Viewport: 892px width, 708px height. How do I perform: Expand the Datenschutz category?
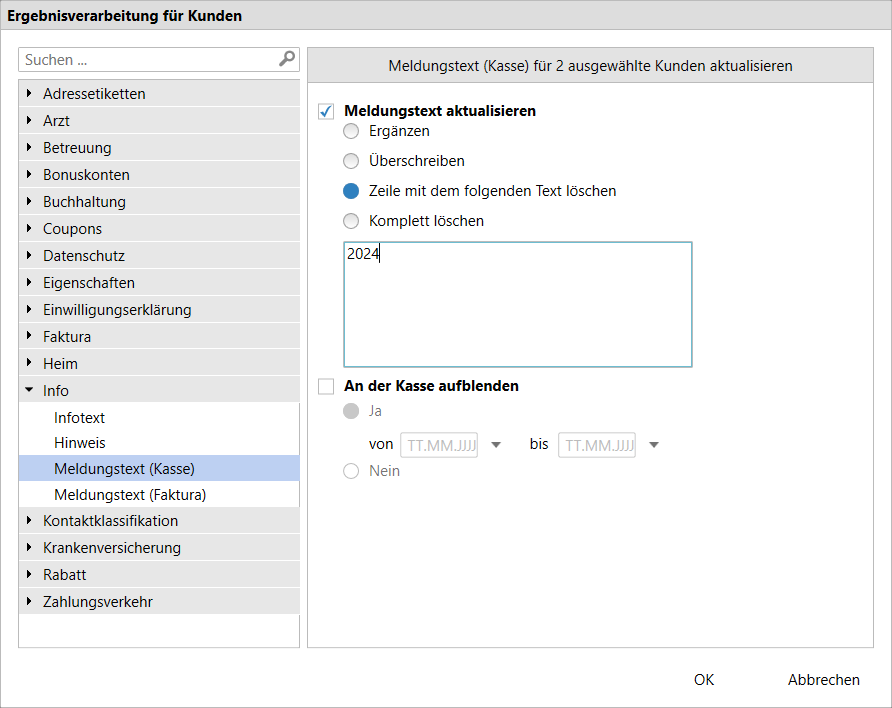(29, 255)
